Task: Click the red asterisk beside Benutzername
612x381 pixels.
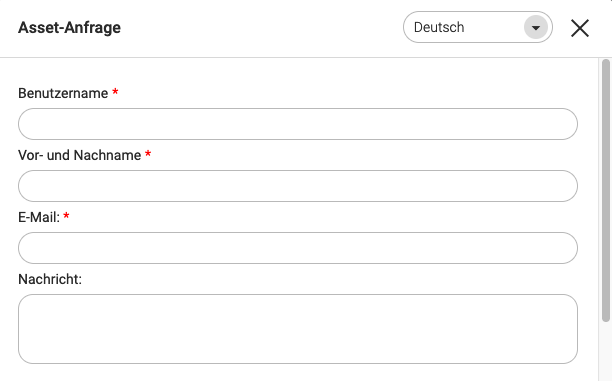Action: pos(115,92)
